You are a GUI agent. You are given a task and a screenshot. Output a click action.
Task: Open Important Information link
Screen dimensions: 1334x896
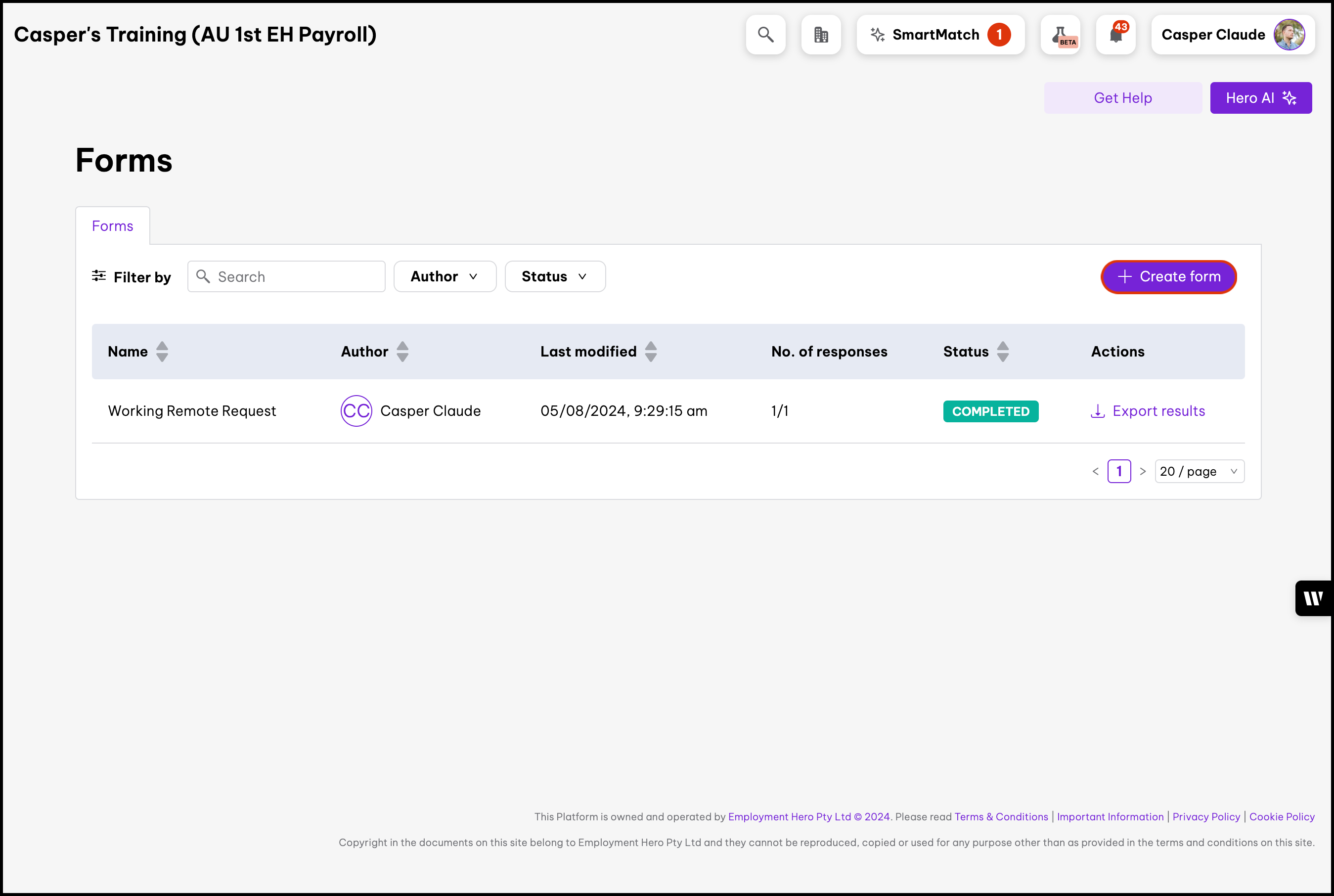tap(1110, 816)
